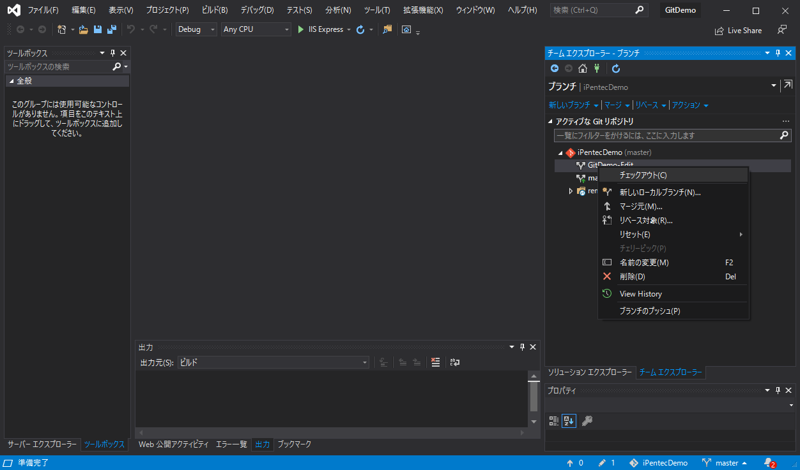Select Checkout from the context menu
The width and height of the screenshot is (800, 470).
point(643,175)
